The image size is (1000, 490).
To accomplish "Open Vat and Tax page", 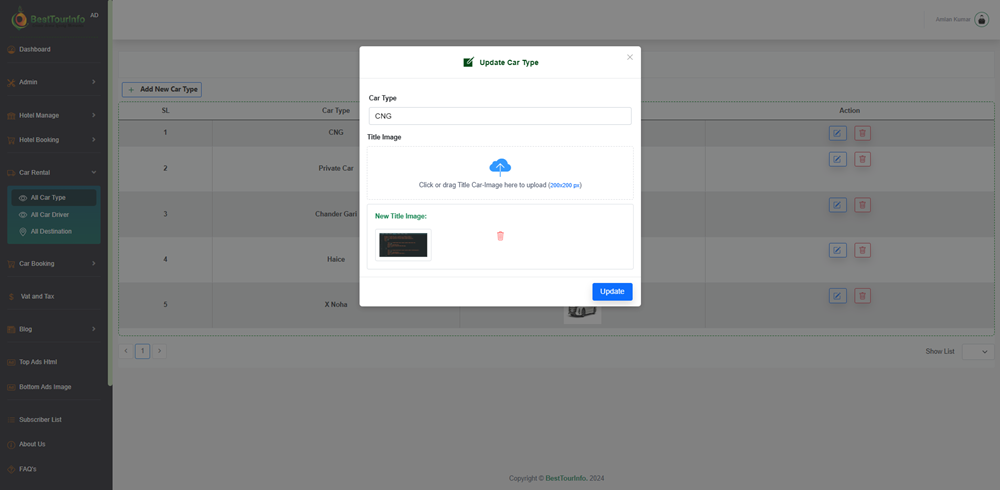I will click(37, 296).
